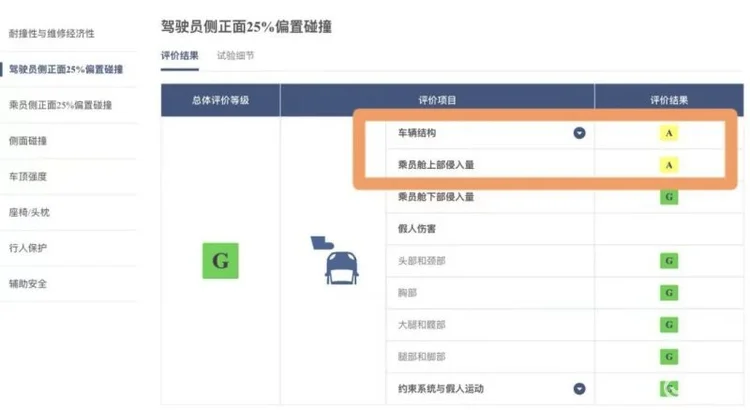Image resolution: width=750 pixels, height=410 pixels.
Task: Click the 乘员舱上部侵入量 label
Action: [436, 165]
